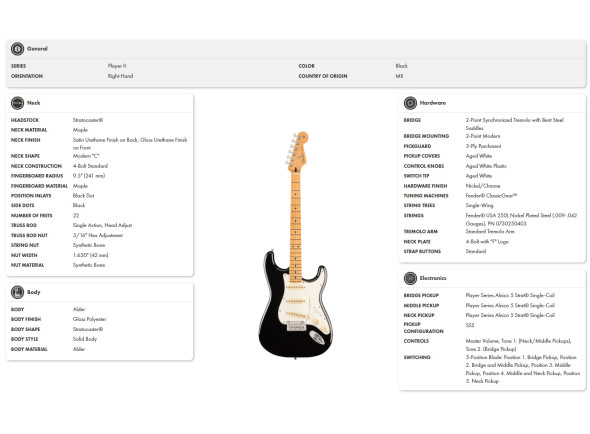Click the 'Black Dot' position inlays value

coord(84,196)
